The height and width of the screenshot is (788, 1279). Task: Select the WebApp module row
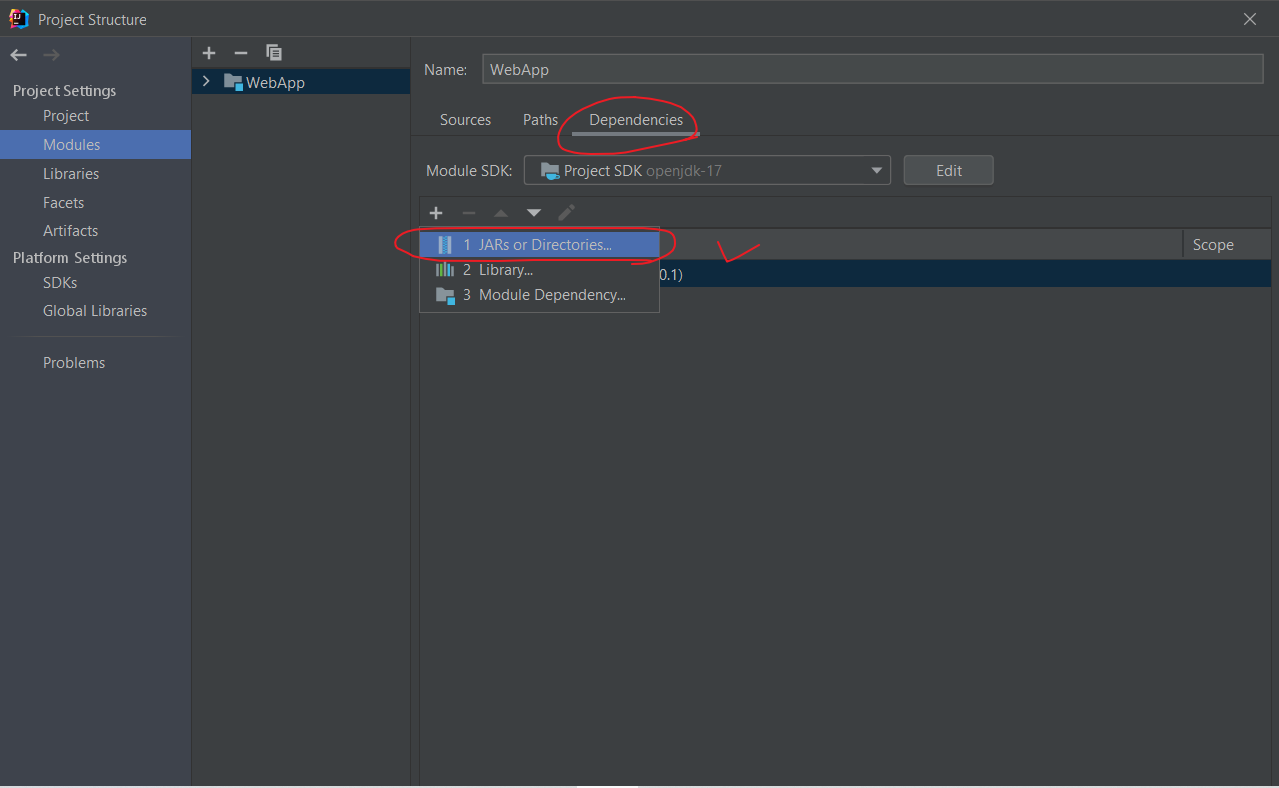pyautogui.click(x=301, y=82)
